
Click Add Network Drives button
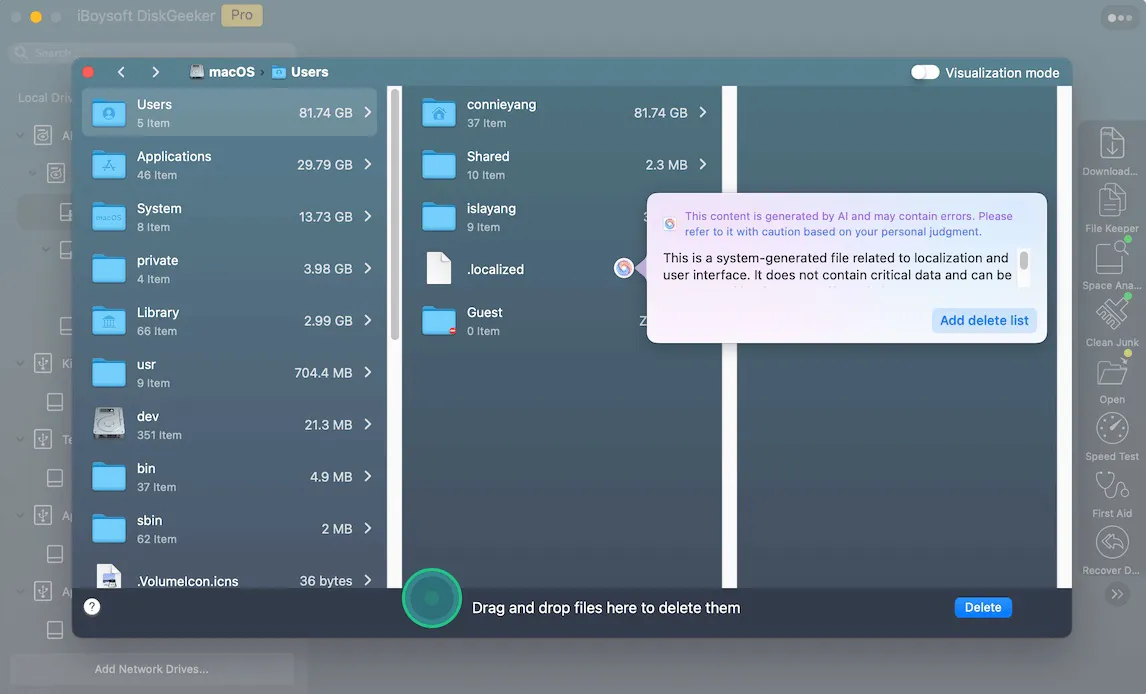click(x=151, y=668)
